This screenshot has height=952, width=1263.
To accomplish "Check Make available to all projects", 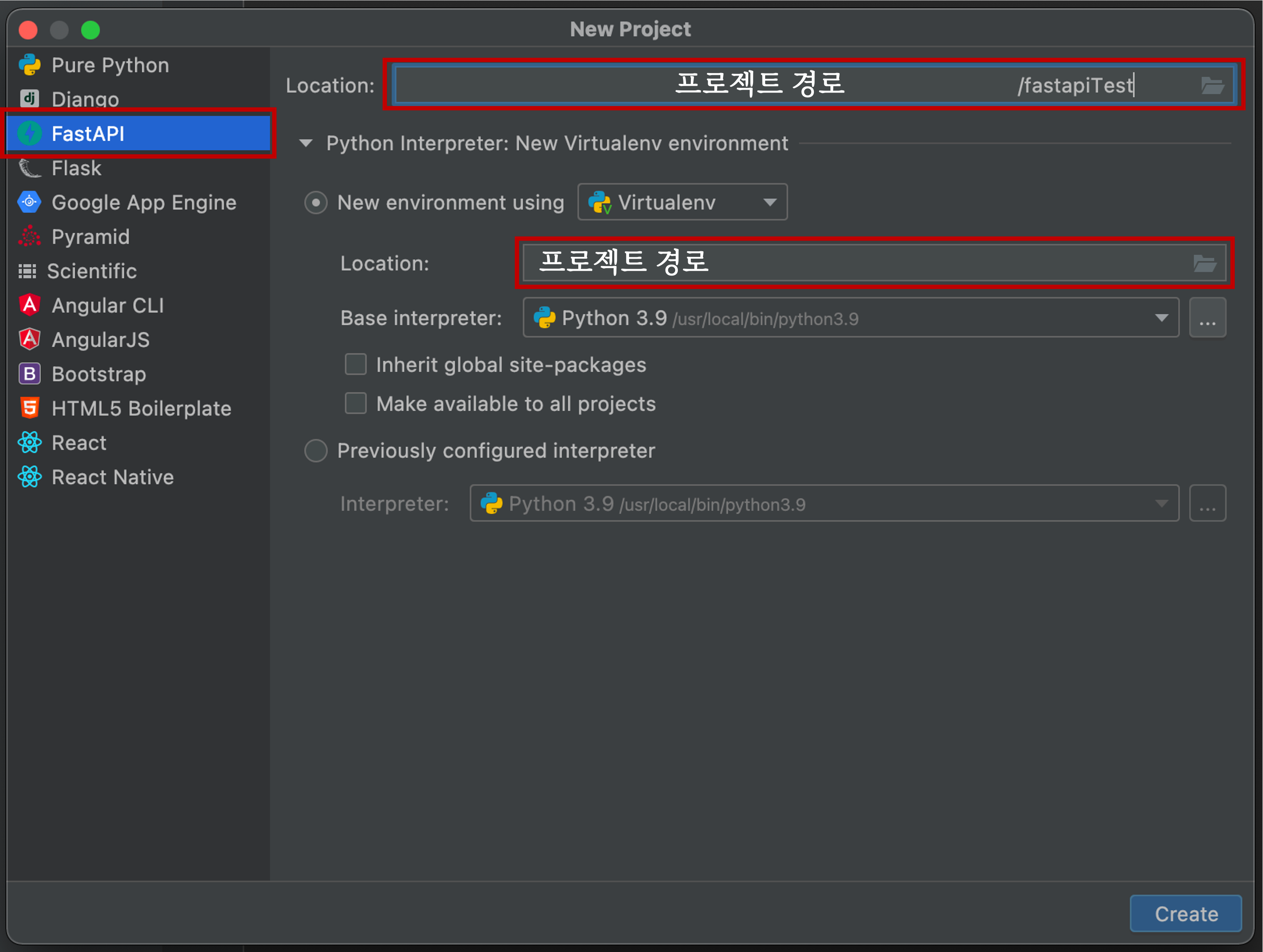I will click(x=356, y=403).
